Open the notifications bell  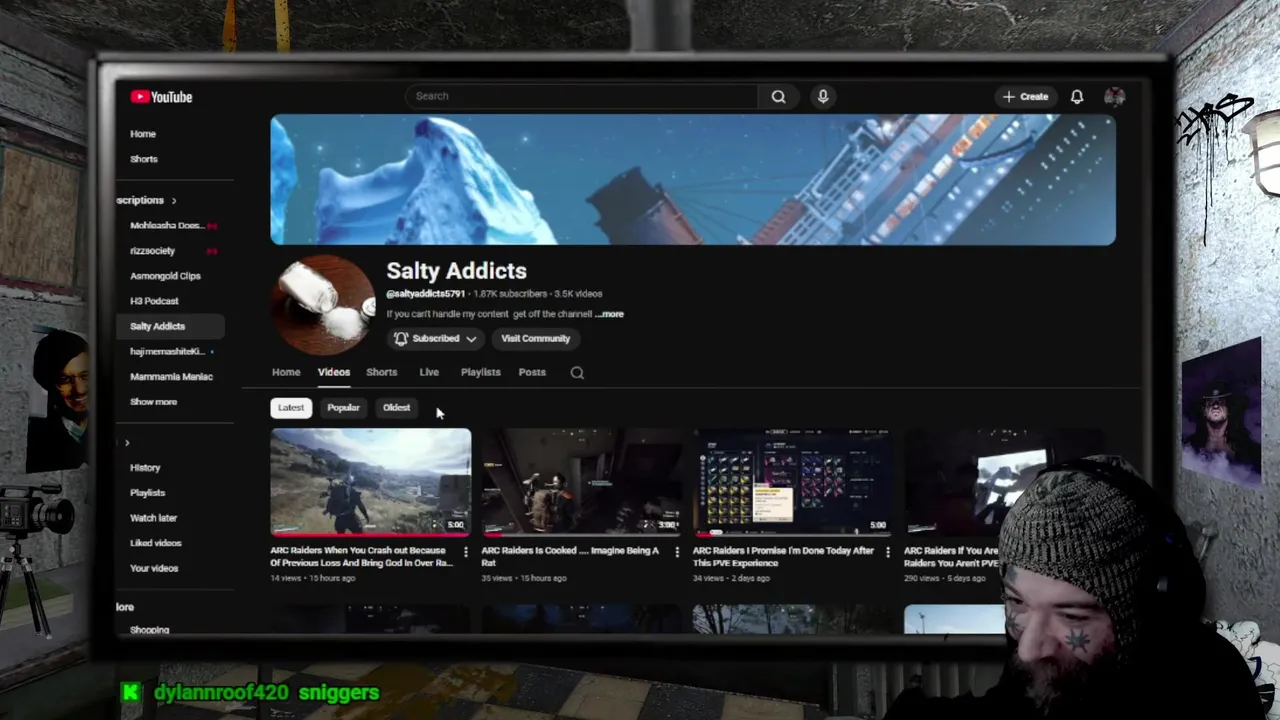coord(1077,96)
